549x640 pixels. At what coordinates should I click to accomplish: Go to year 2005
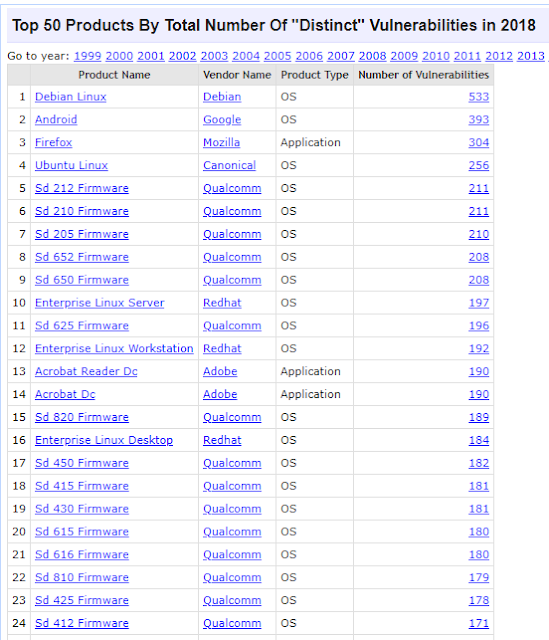[x=278, y=56]
